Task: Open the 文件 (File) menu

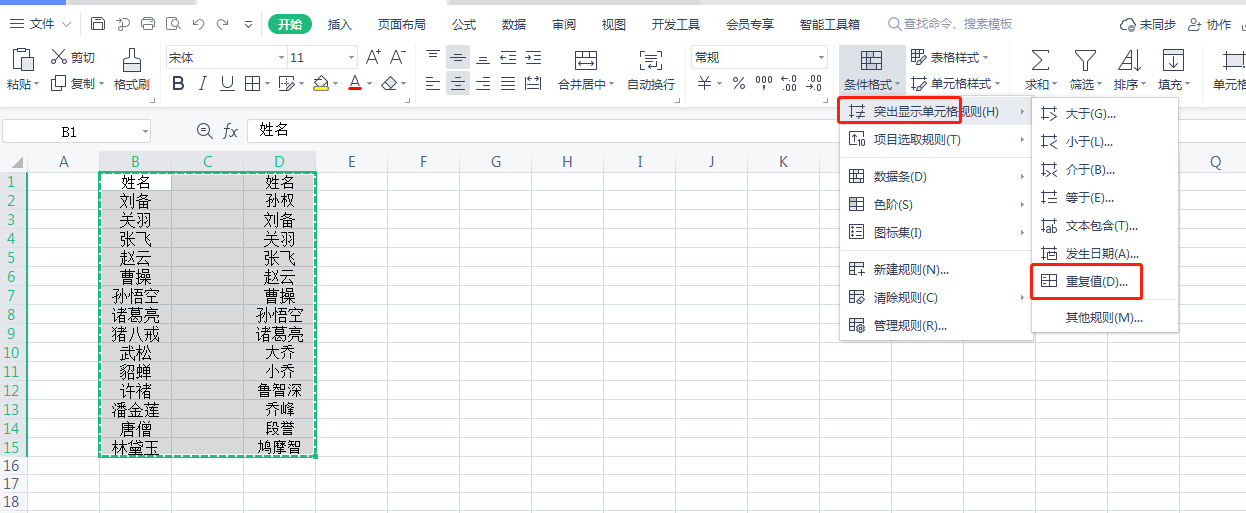Action: (39, 23)
